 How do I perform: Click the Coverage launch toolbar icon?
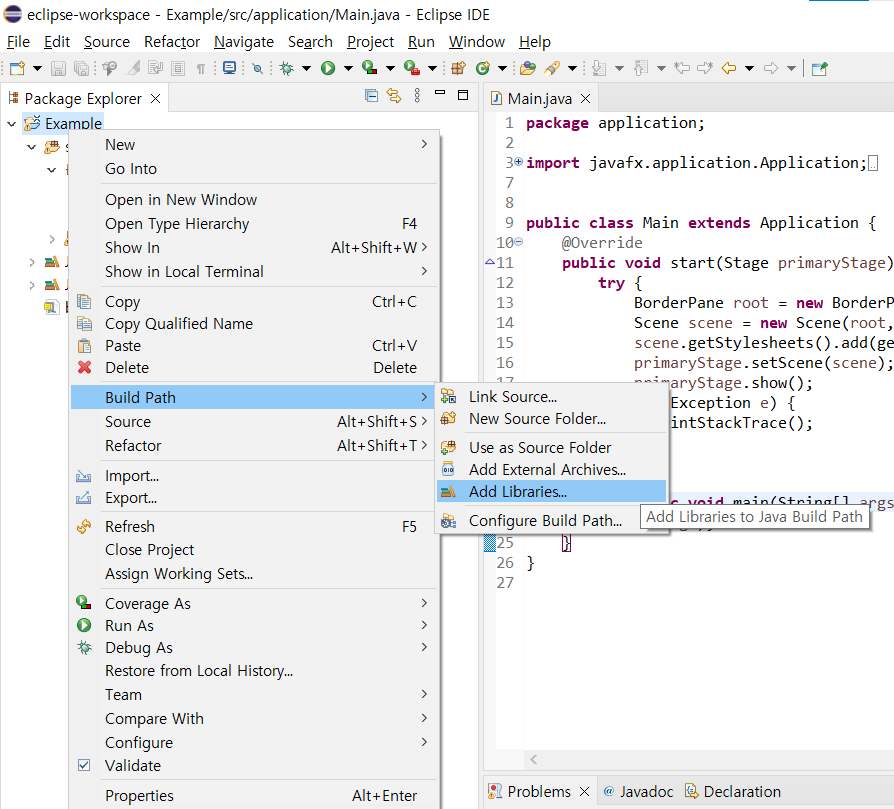point(369,68)
